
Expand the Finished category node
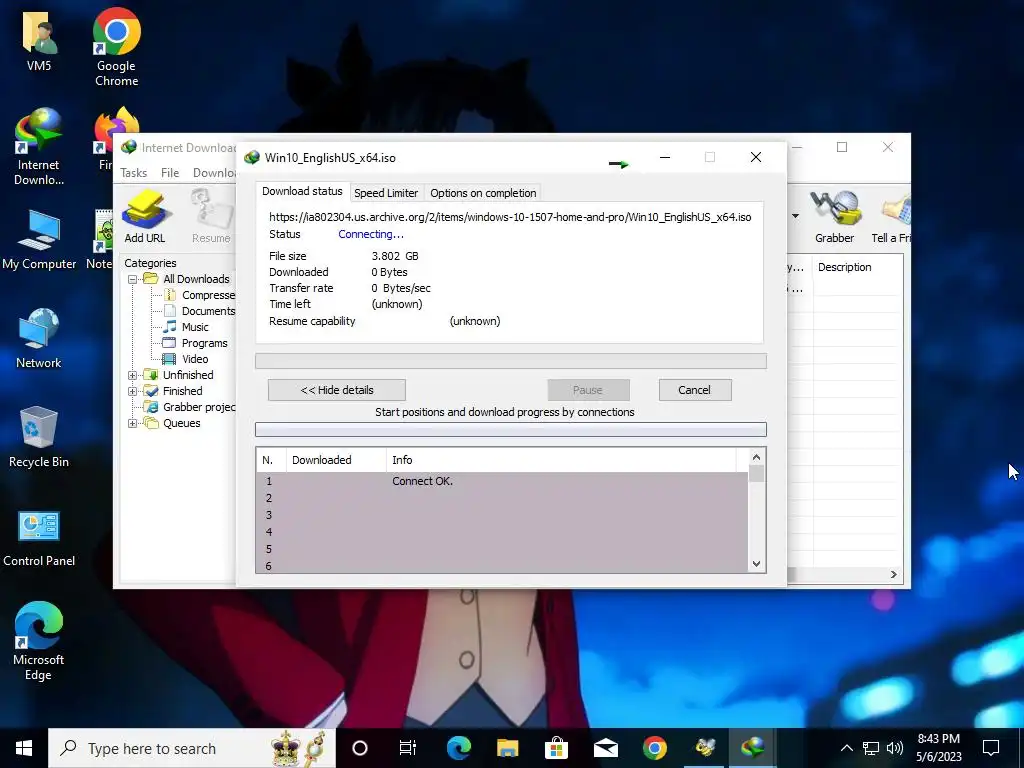click(x=133, y=391)
